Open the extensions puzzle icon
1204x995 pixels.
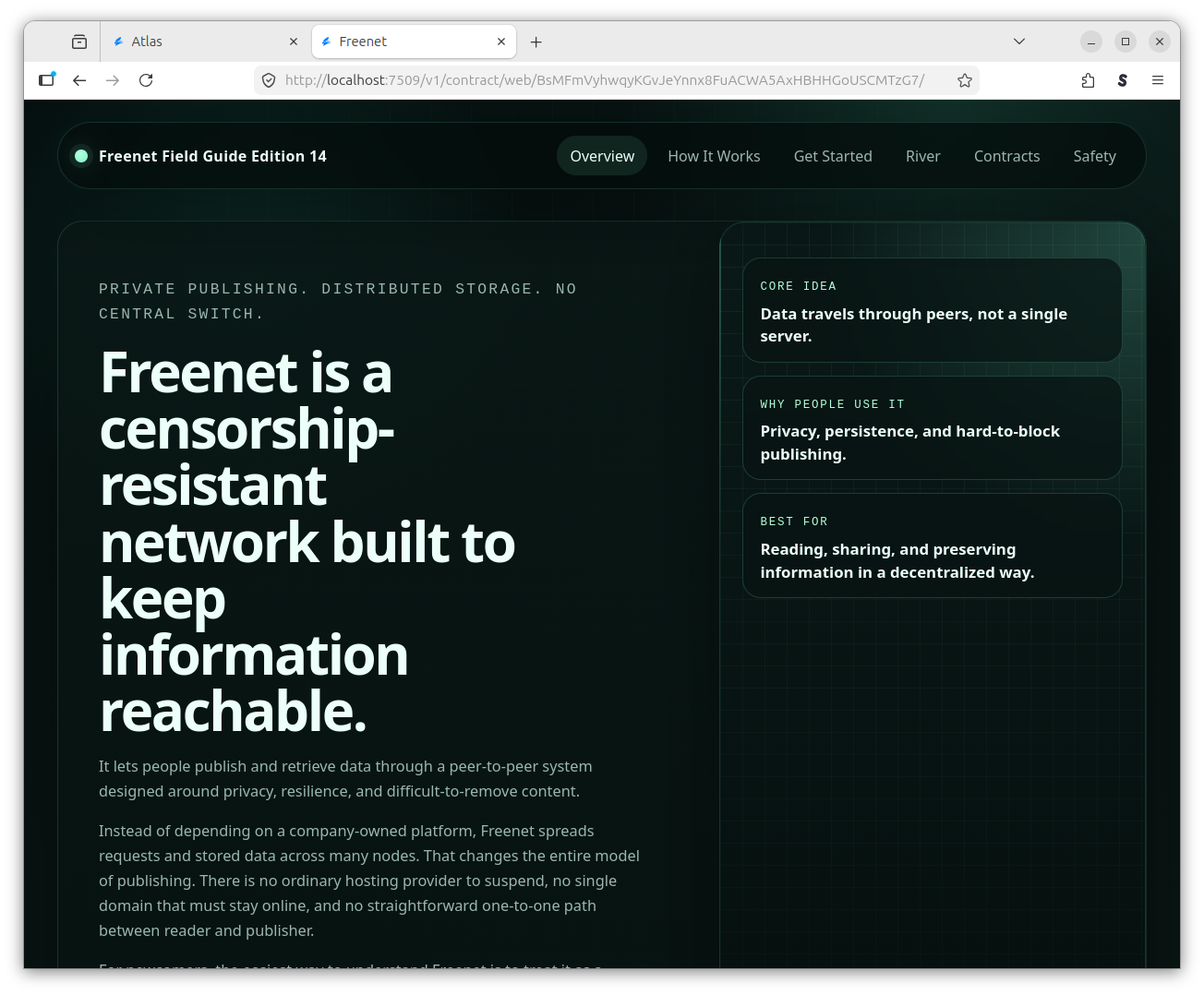click(x=1089, y=80)
